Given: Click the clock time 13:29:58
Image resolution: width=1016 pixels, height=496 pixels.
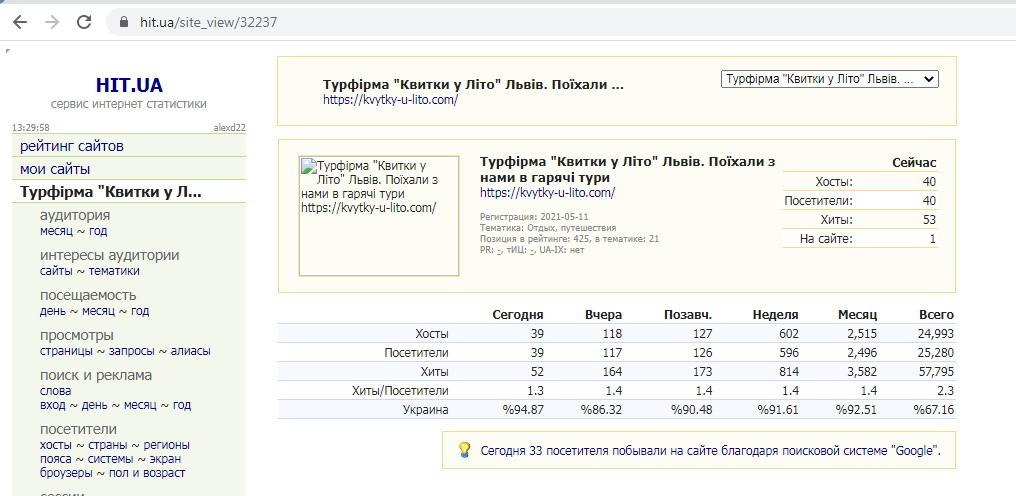Looking at the screenshot, I should (x=31, y=128).
